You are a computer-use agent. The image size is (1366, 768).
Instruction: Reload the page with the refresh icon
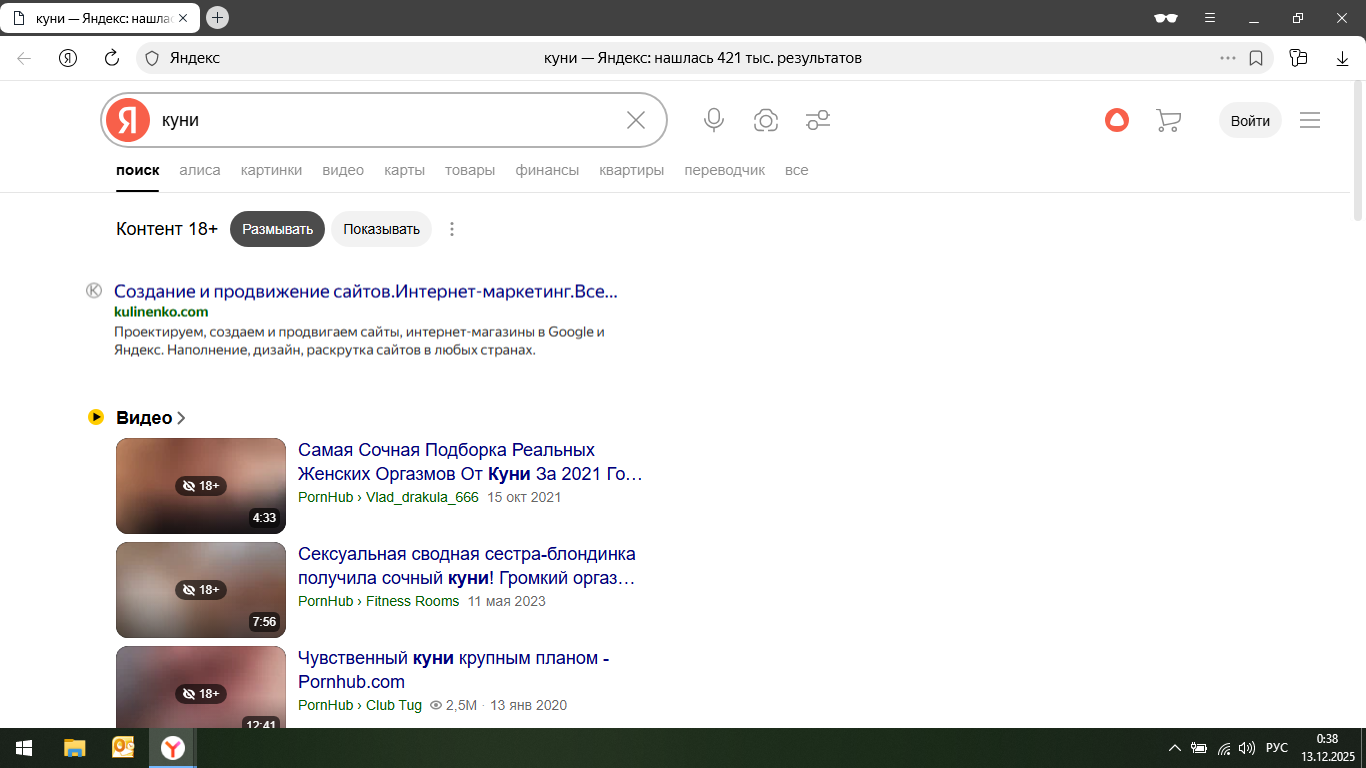pos(112,58)
